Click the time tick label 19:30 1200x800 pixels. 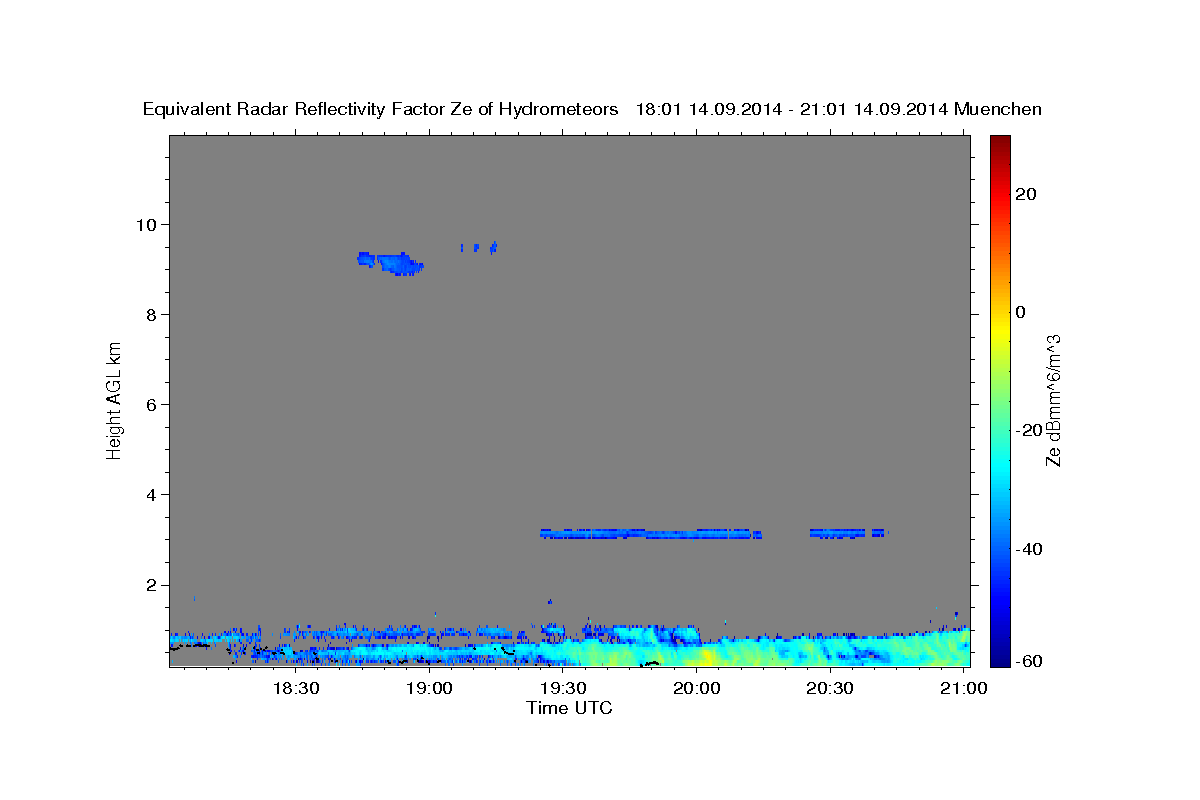point(563,688)
